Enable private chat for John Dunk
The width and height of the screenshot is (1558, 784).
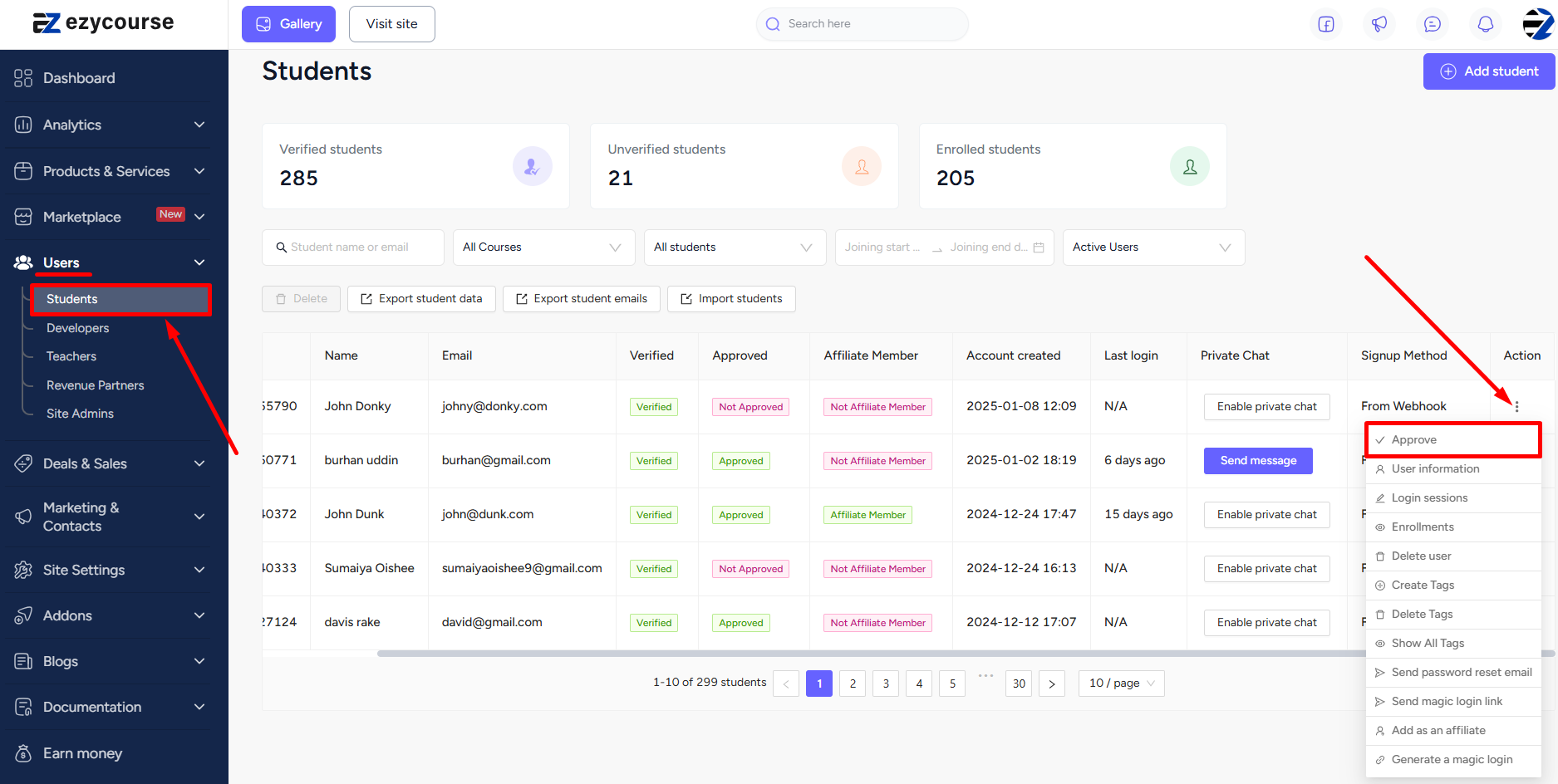point(1266,515)
